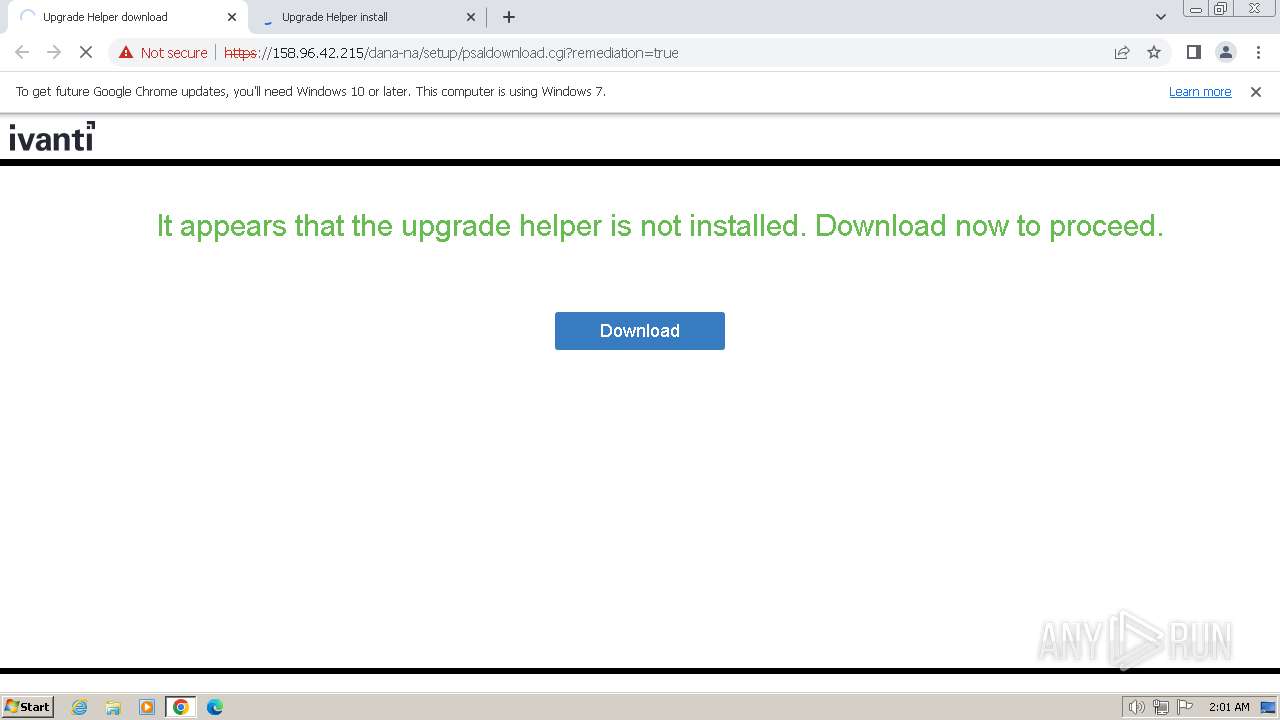Viewport: 1280px width, 720px height.
Task: Click the Windows 7 Chrome update notice text
Action: [x=311, y=92]
